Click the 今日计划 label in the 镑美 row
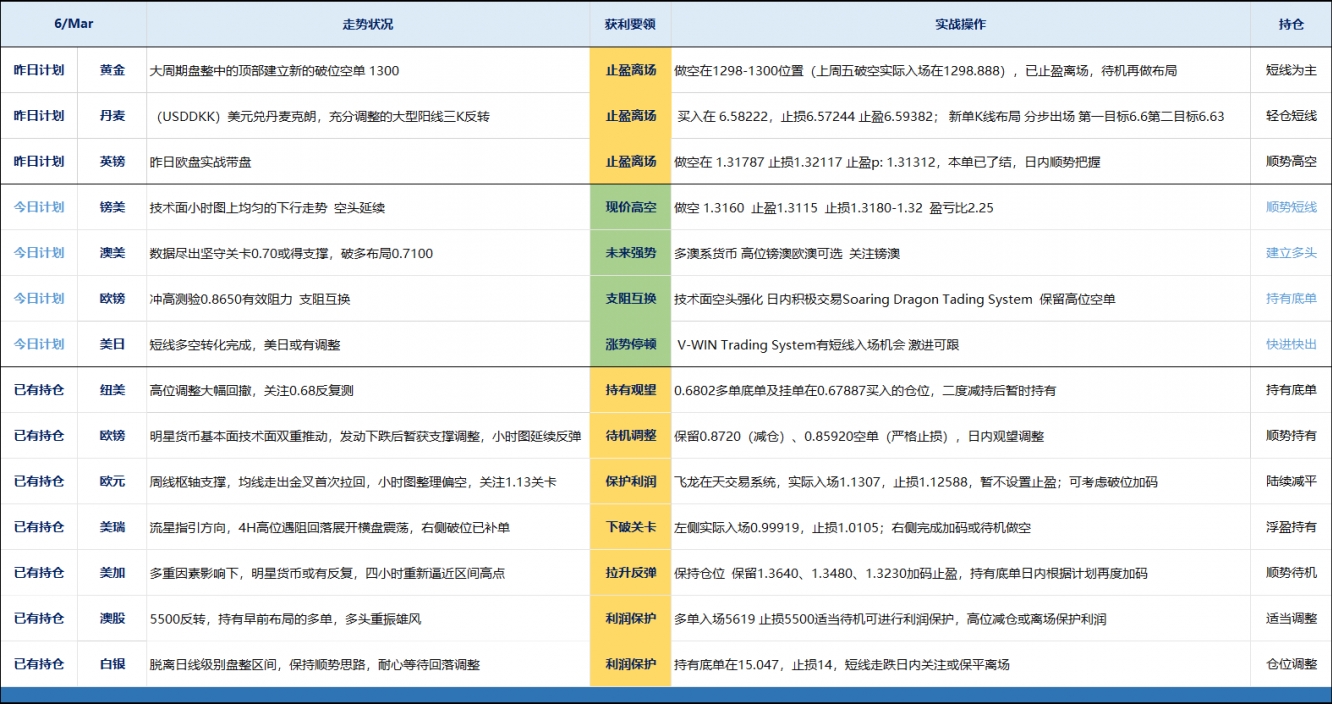 click(x=39, y=207)
